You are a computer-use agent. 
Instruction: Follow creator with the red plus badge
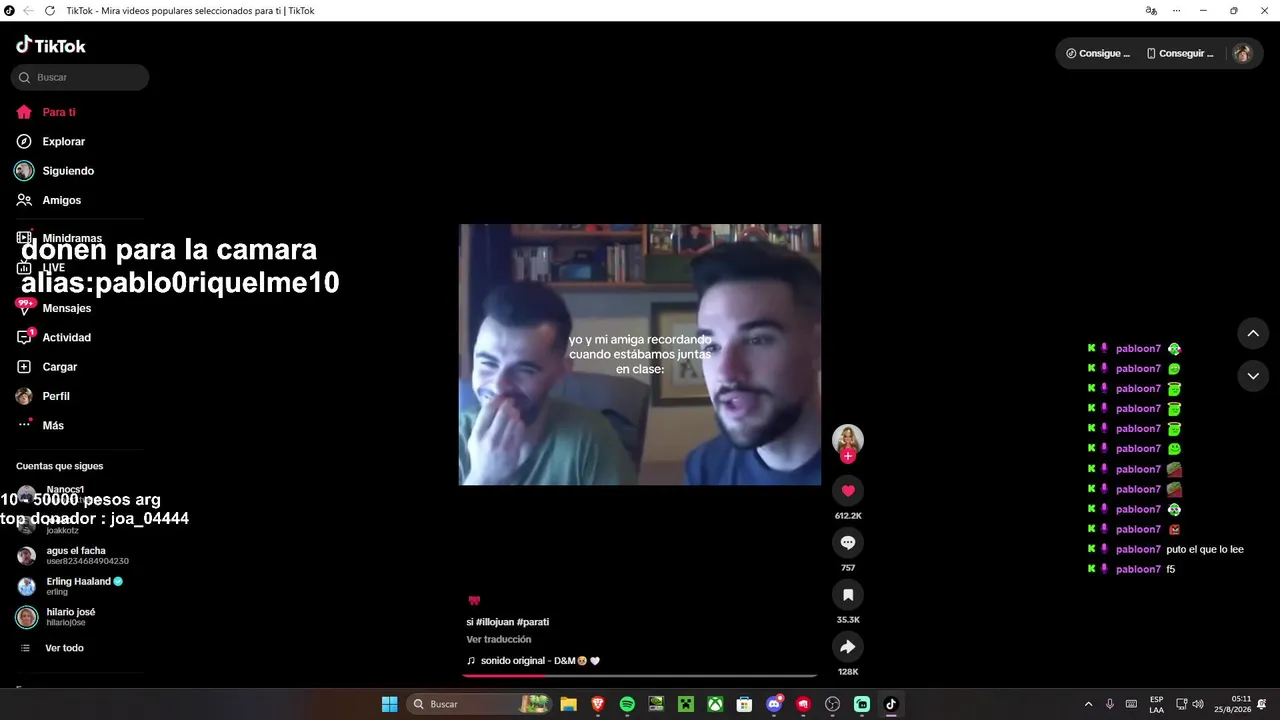[848, 456]
